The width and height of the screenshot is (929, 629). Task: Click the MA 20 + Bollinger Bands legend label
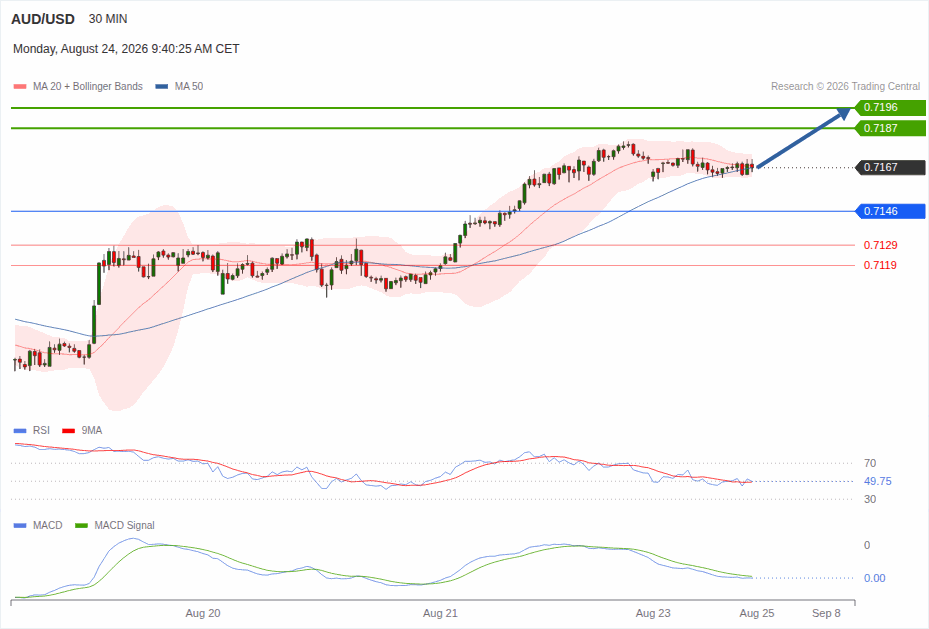(x=88, y=86)
